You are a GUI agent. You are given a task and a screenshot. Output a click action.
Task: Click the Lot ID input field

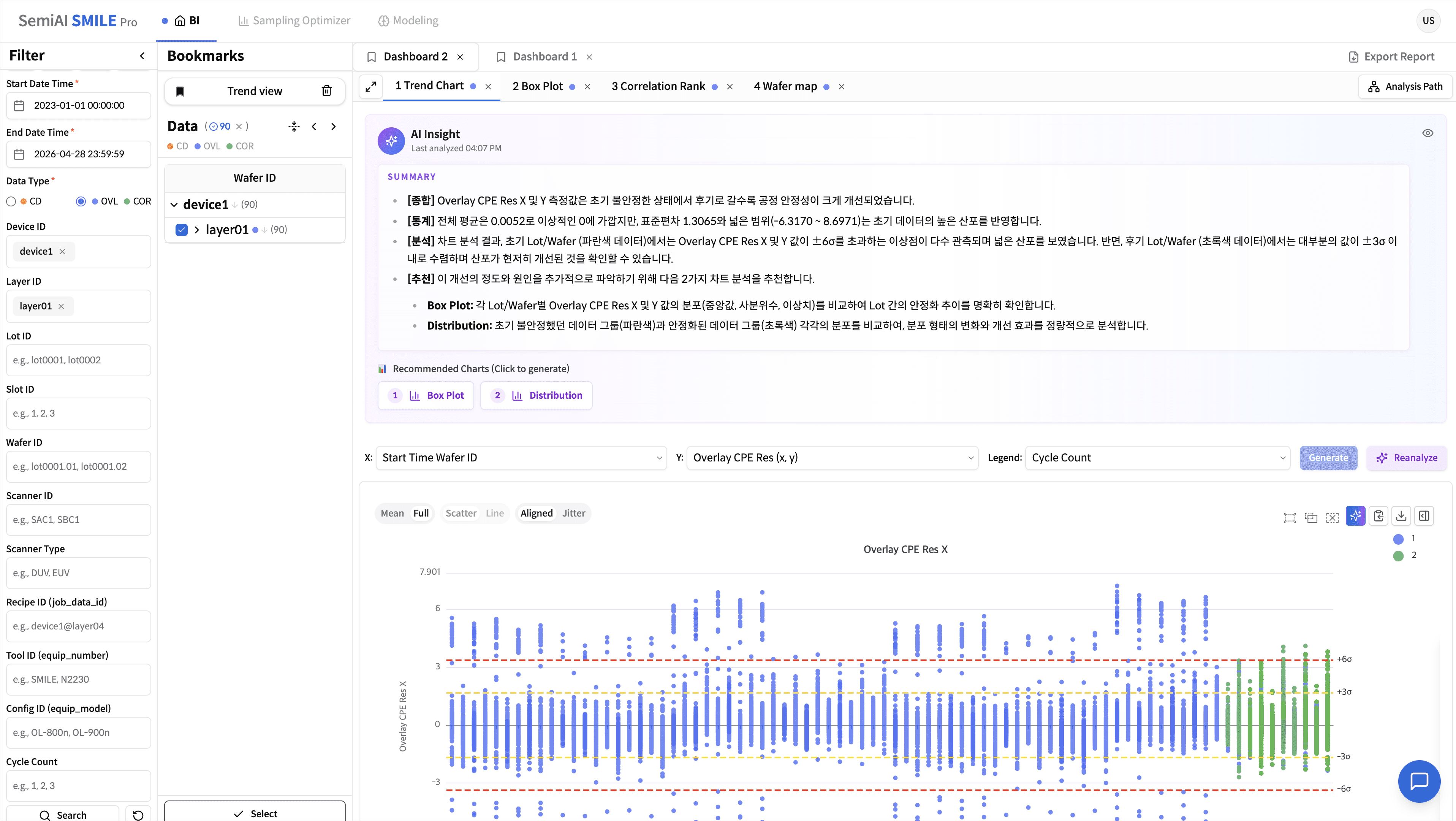[79, 360]
